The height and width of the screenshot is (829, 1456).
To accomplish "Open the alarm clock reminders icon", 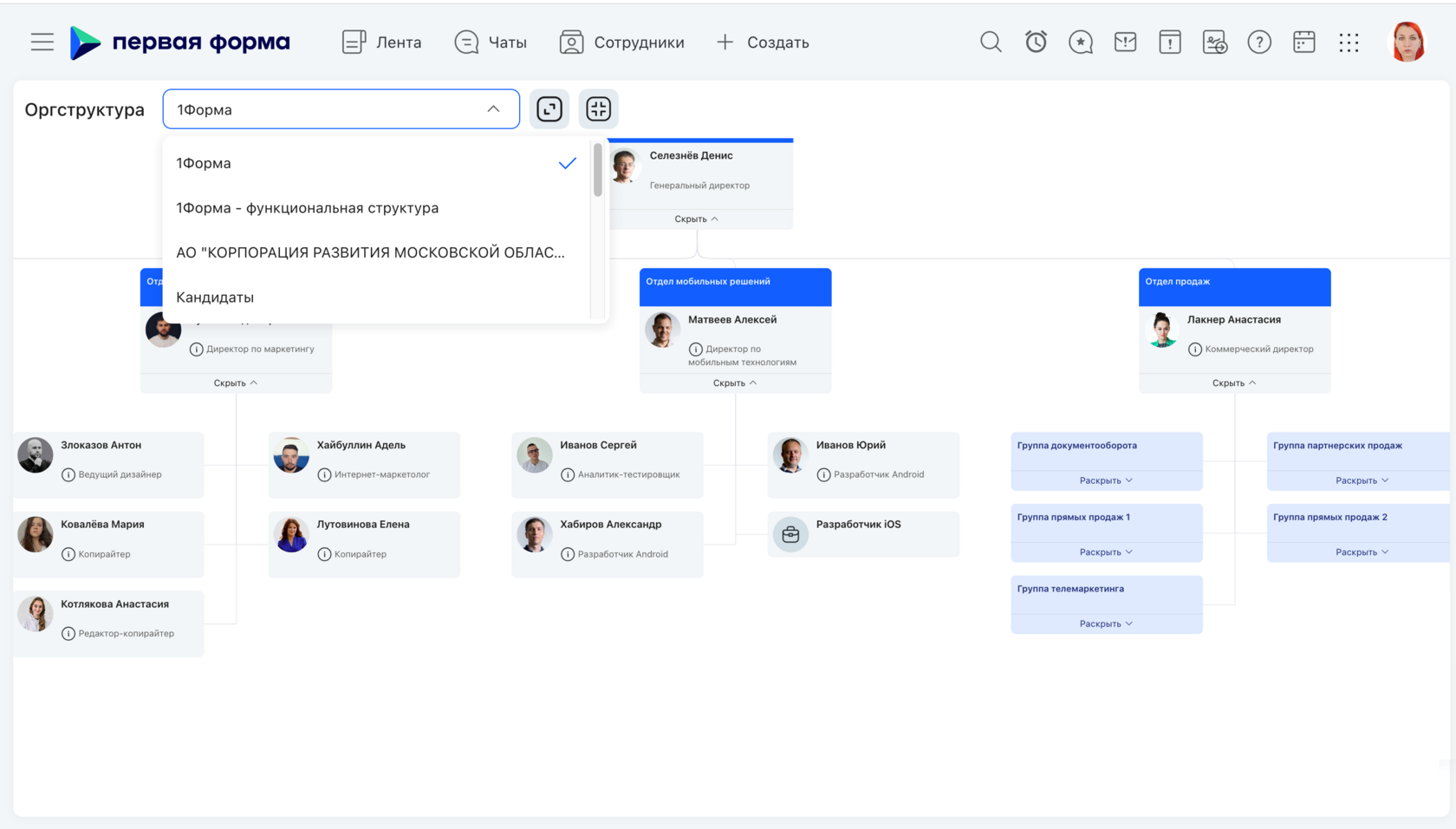I will coord(1036,42).
